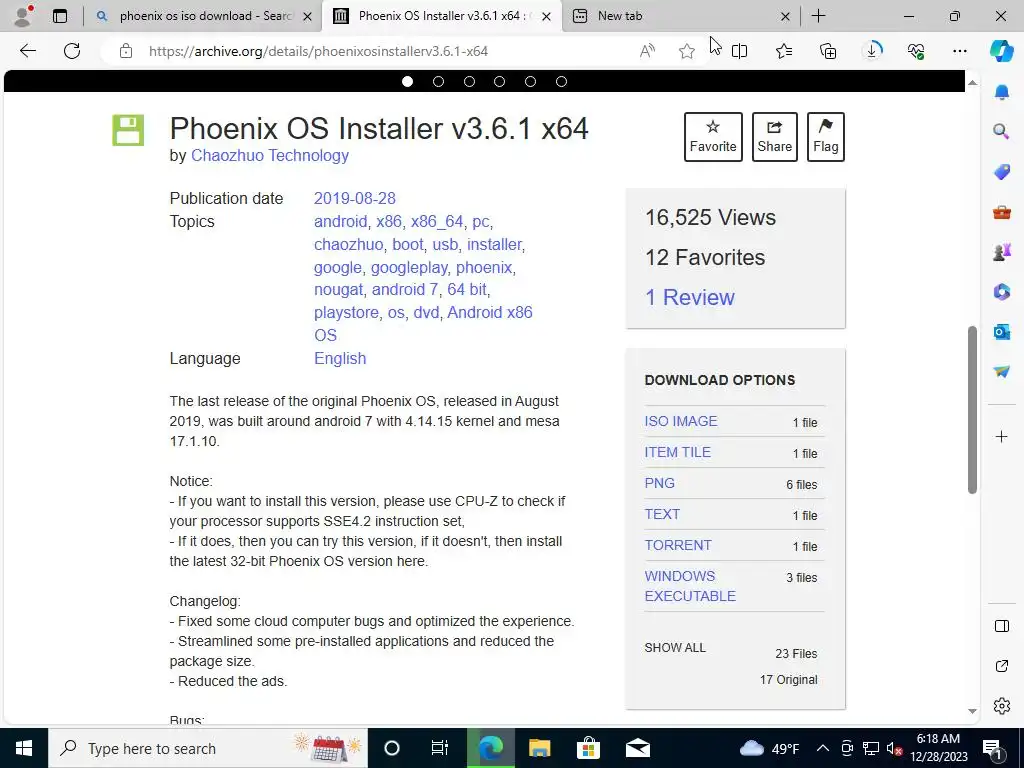
Task: Open the 2019-08-28 publication date link
Action: point(355,199)
